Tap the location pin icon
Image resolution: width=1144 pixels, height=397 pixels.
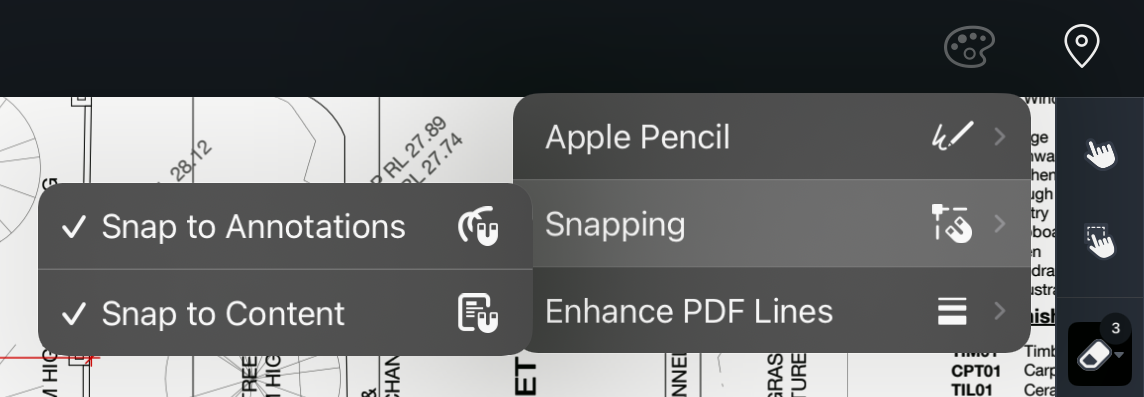click(1081, 46)
